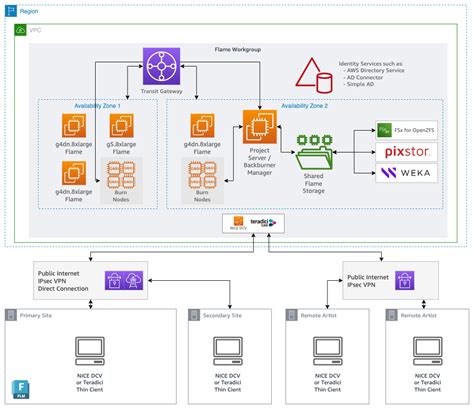Click the g5.8xlarge Flame instance icon
Viewport: 474px width, 409px height.
click(122, 125)
